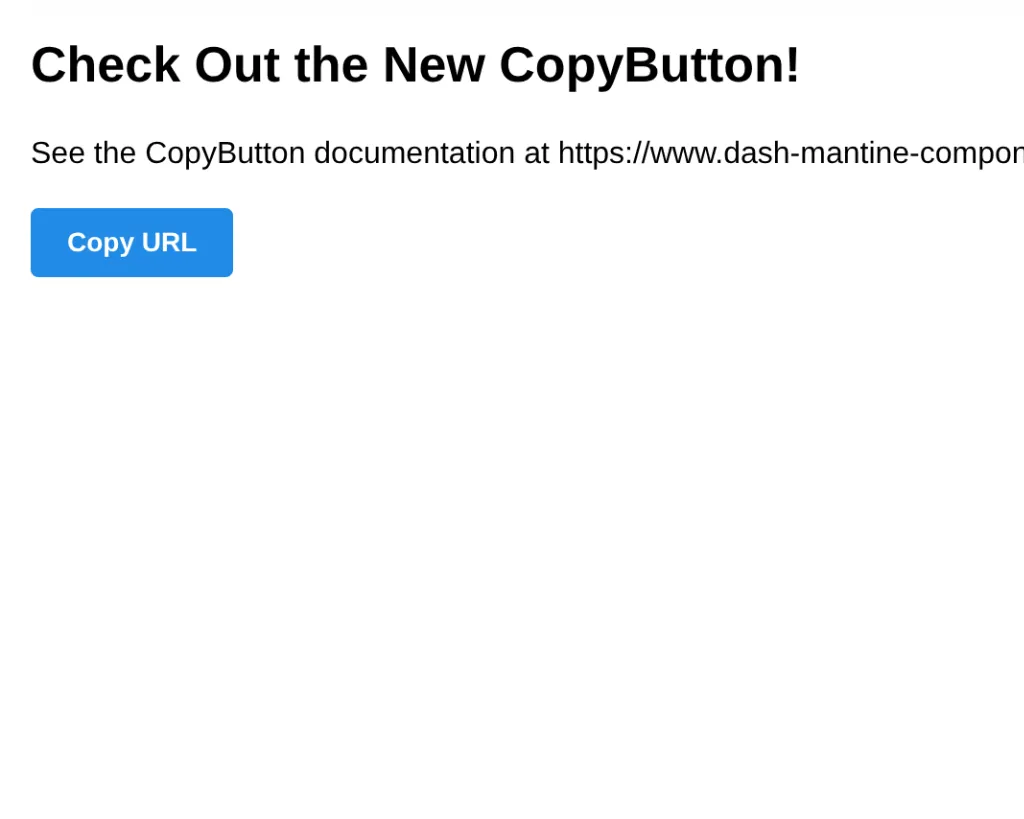The width and height of the screenshot is (1024, 819).
Task: Click the word 'at' before the URL
Action: coord(536,153)
